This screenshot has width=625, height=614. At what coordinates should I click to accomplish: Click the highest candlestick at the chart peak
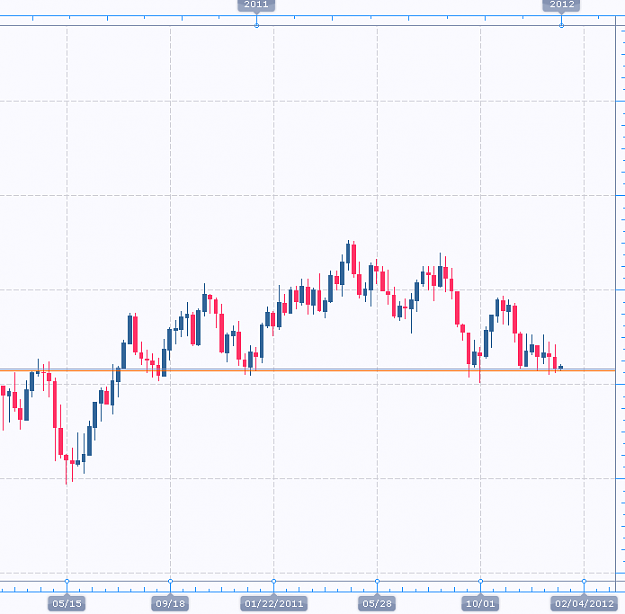click(348, 255)
